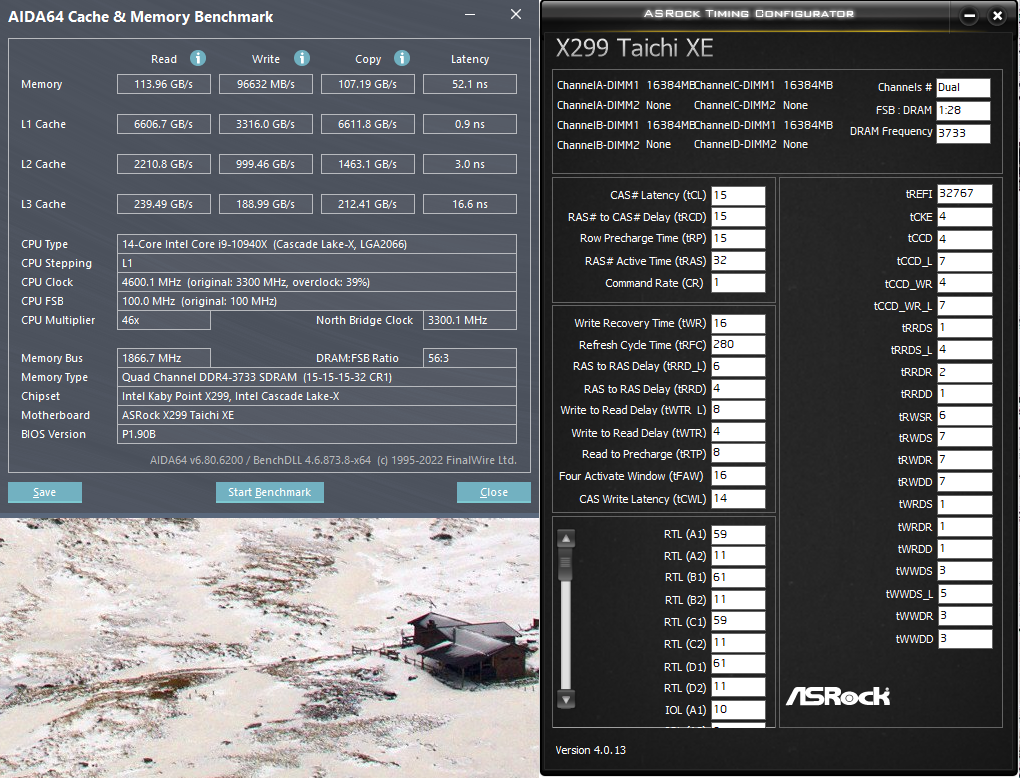Select the Read to Precharge (tRTP) field
Viewport: 1020px width, 778px height.
click(738, 453)
